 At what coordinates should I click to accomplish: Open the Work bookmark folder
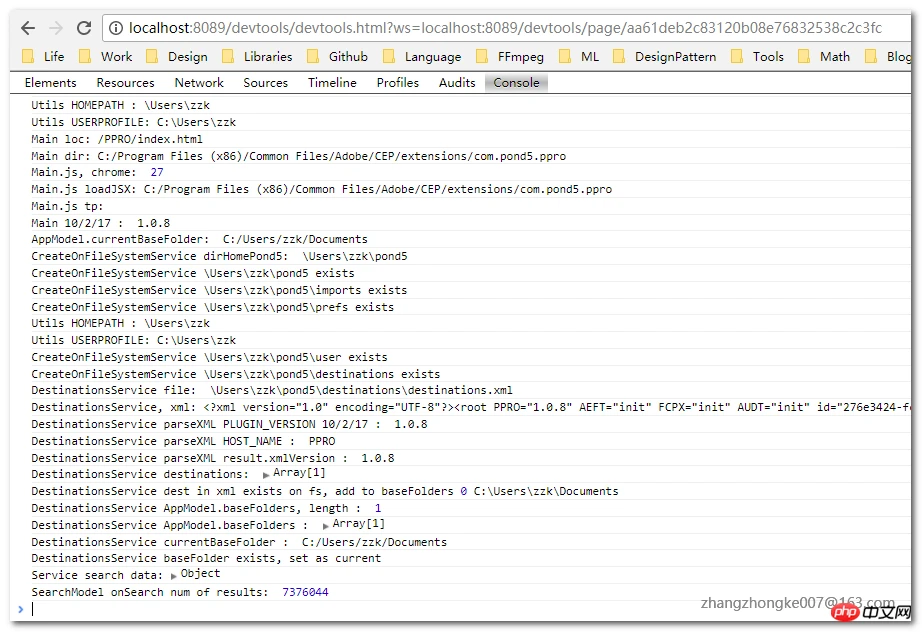(x=106, y=56)
